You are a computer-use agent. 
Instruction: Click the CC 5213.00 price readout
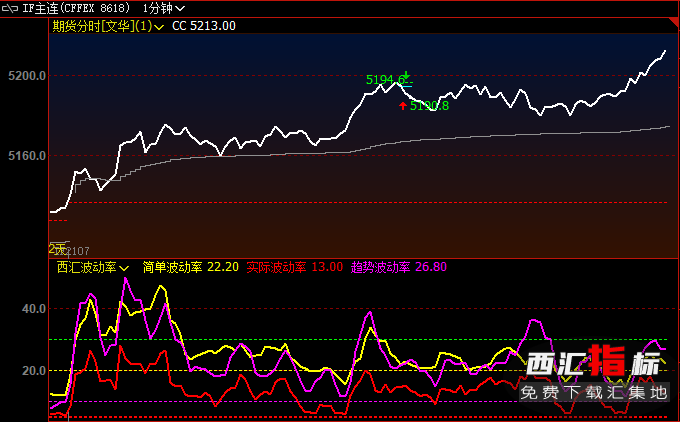tap(204, 26)
